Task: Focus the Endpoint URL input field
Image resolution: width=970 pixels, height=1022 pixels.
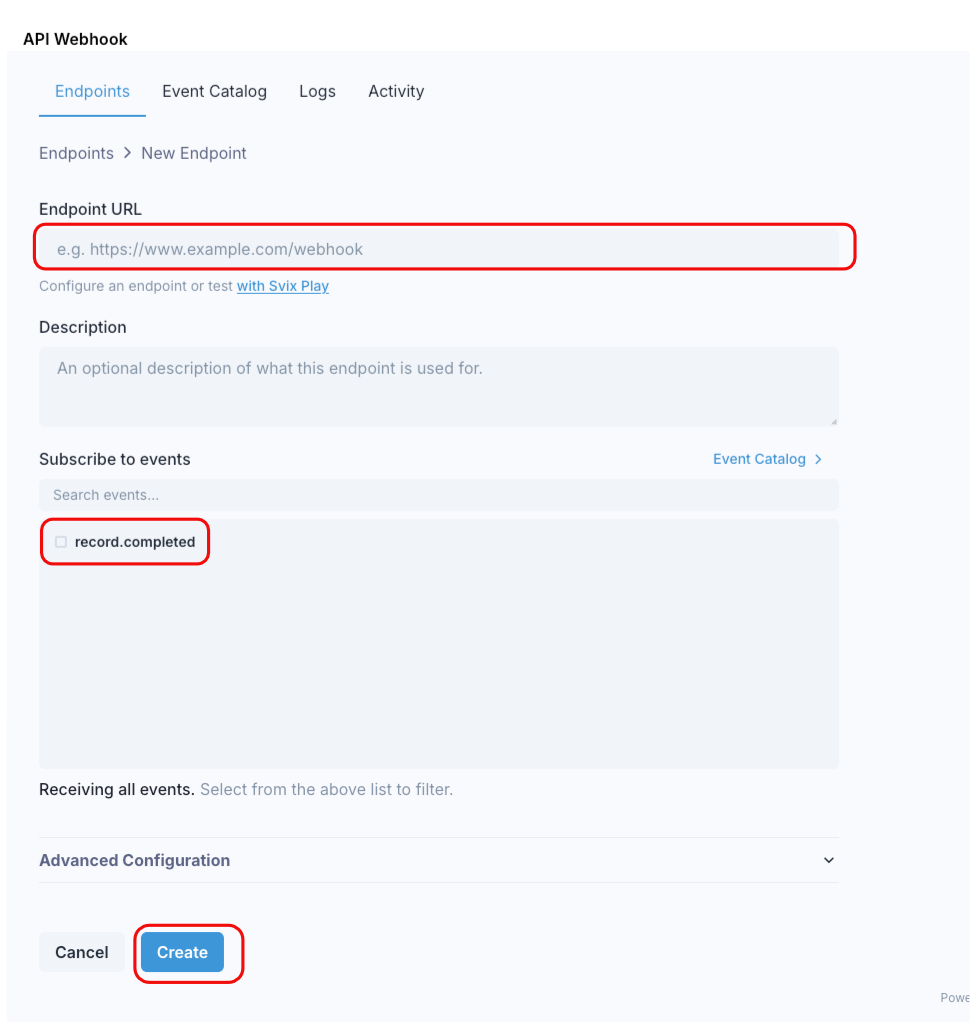Action: point(438,249)
